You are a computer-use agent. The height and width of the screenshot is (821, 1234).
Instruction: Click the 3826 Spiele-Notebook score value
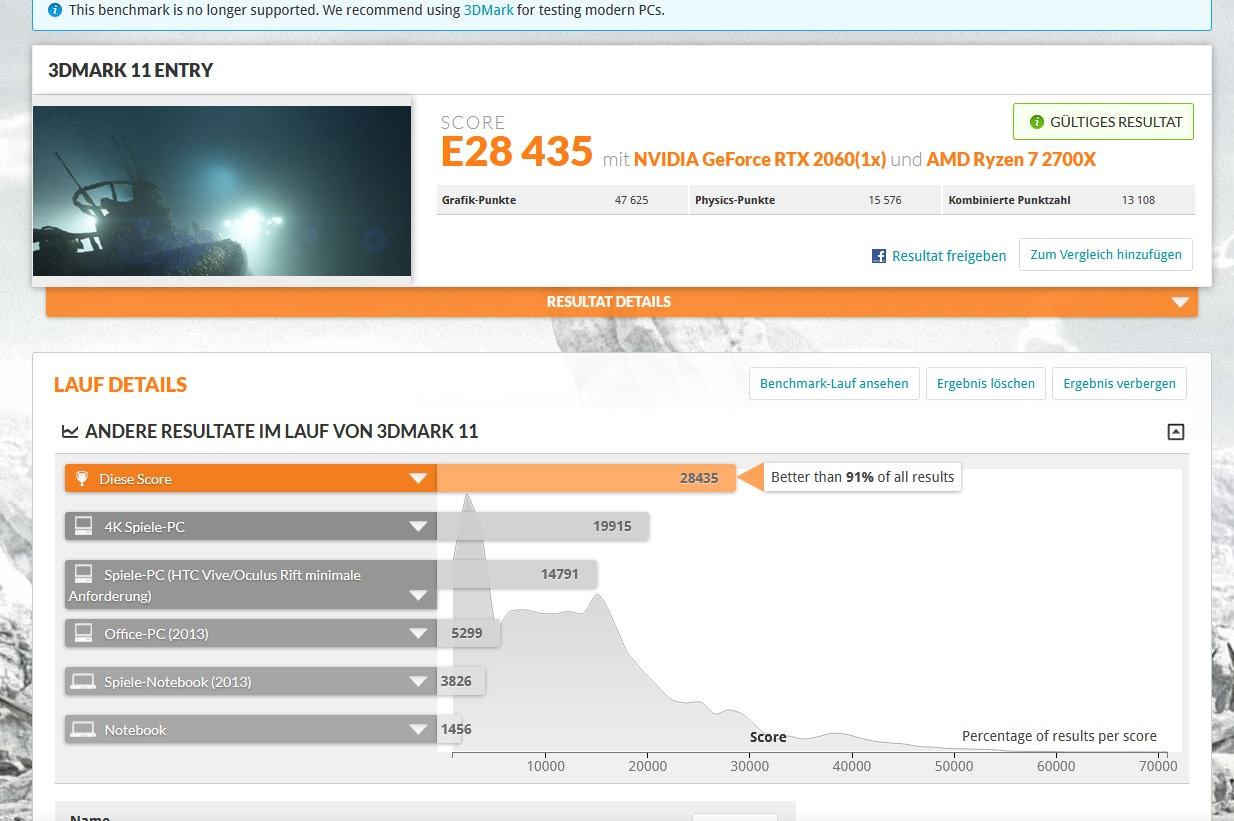coord(456,681)
